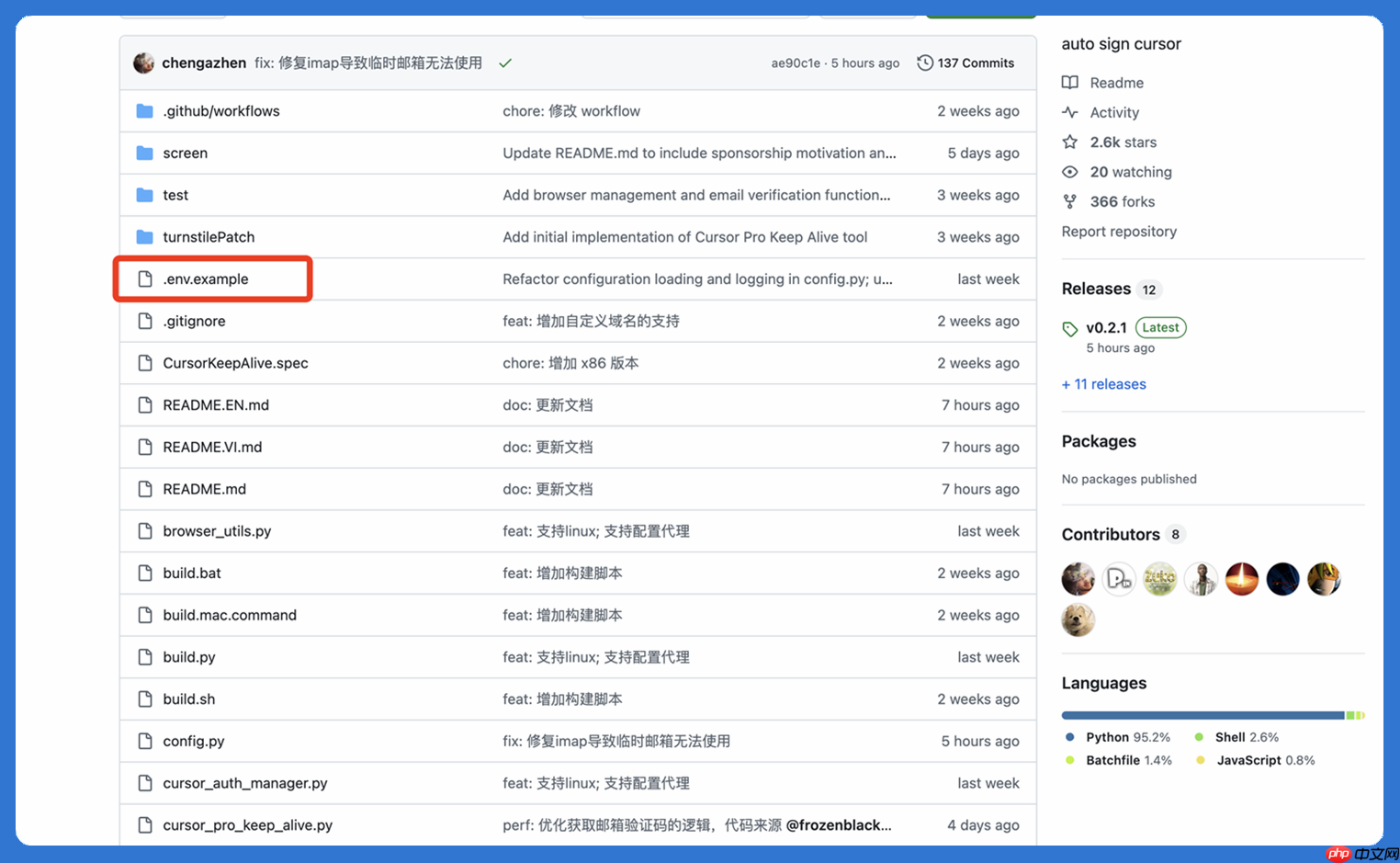Open the Activity sidebar link

pos(1114,112)
